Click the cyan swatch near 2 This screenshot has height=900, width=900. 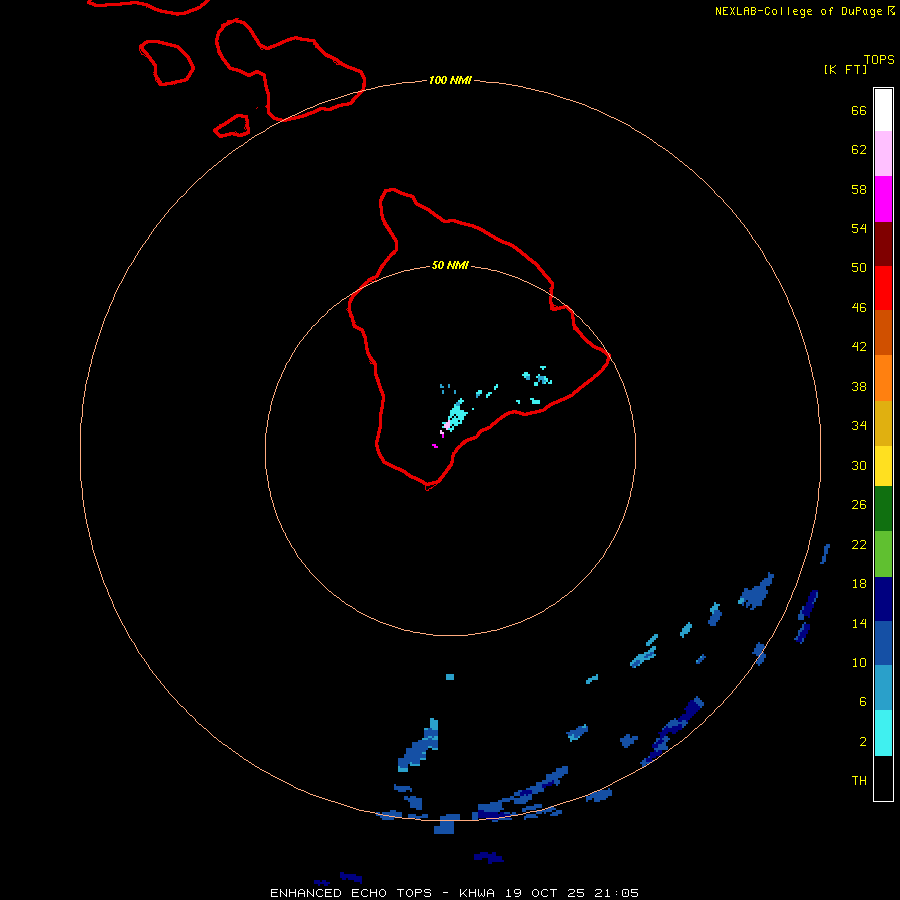click(883, 733)
